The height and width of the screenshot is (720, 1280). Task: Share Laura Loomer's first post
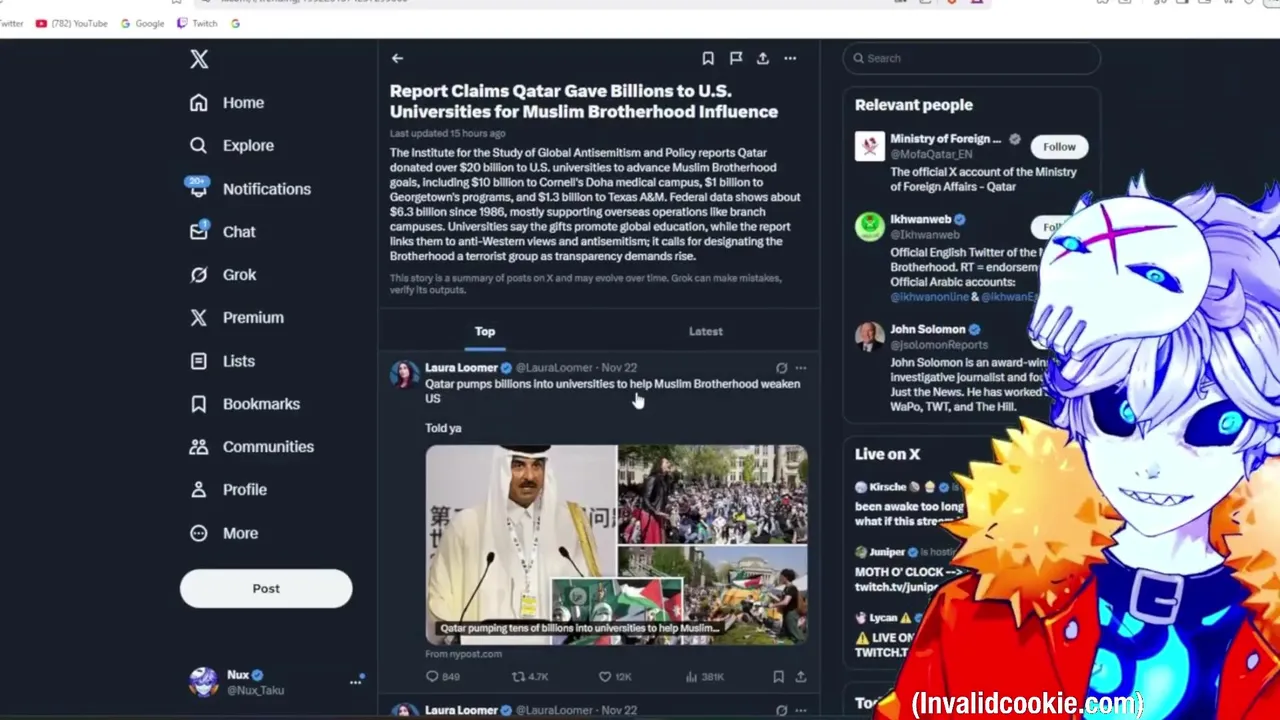[800, 677]
